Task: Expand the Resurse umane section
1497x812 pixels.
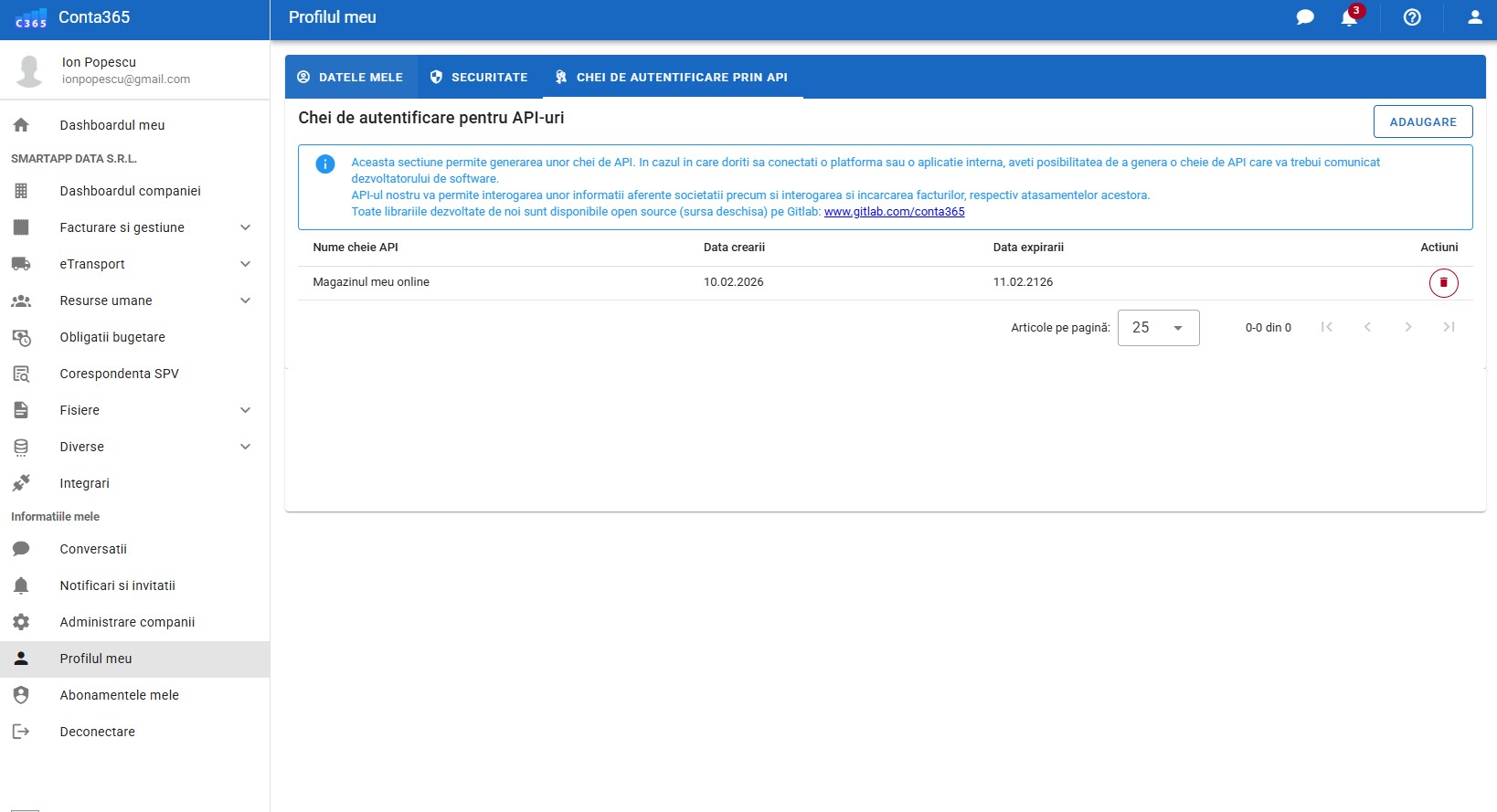Action: (245, 301)
